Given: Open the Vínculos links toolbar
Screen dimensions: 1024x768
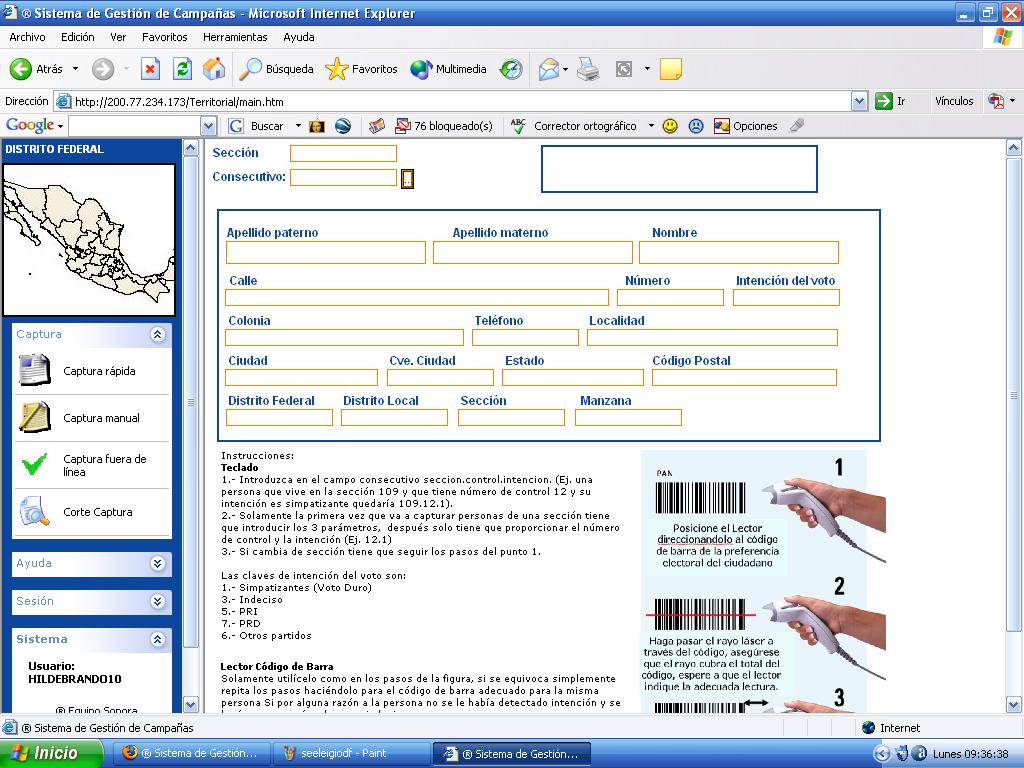Looking at the screenshot, I should tap(954, 101).
